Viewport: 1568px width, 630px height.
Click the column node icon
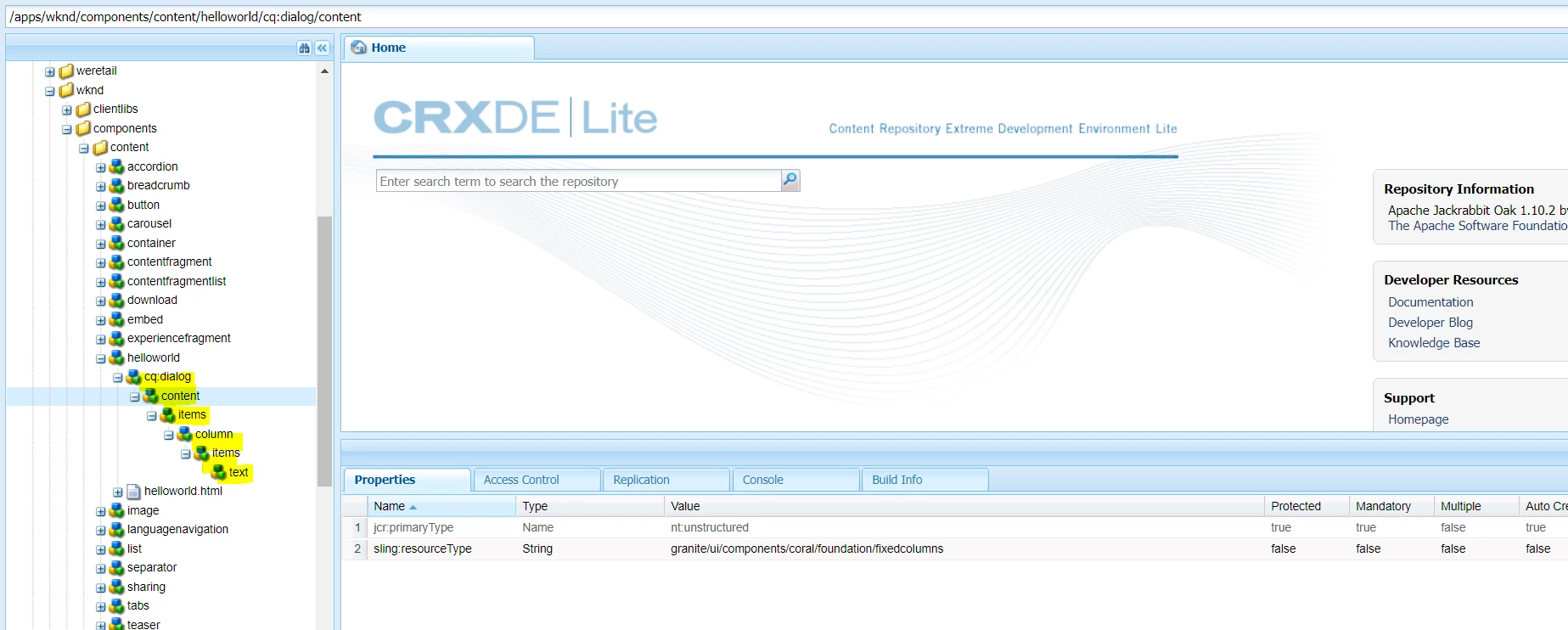[x=185, y=434]
